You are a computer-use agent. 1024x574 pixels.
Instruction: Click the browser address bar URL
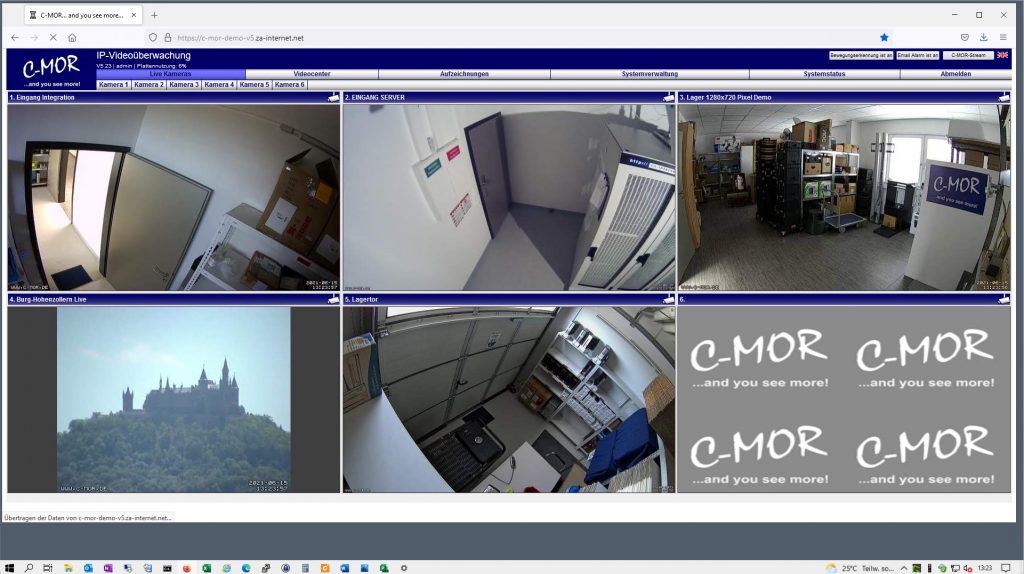click(x=240, y=38)
